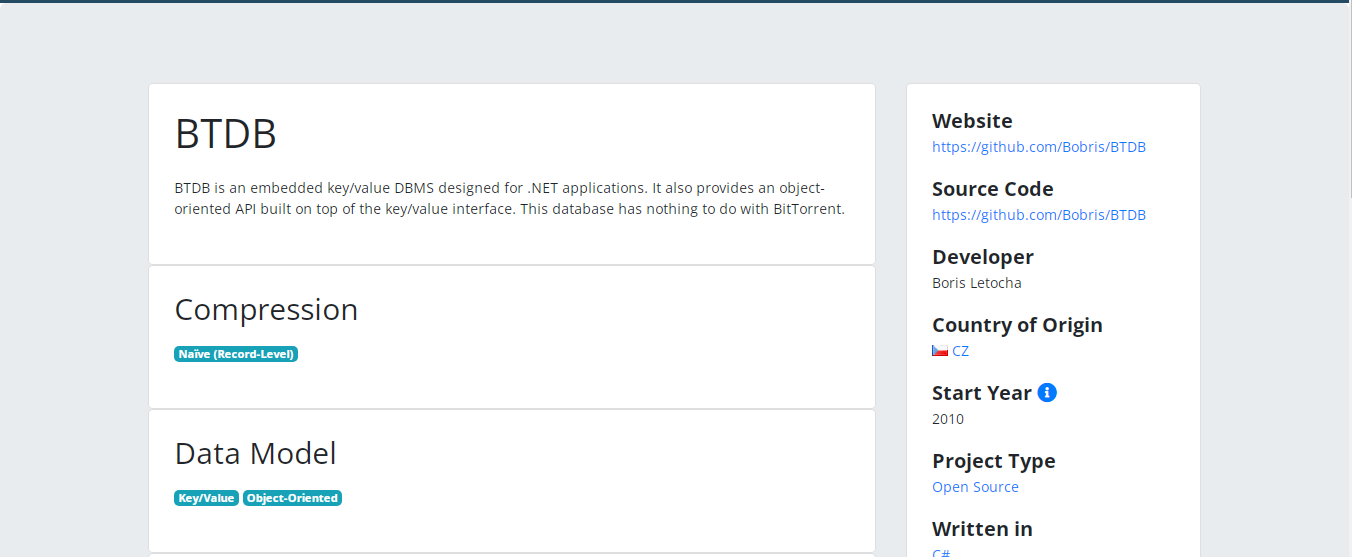Click the Written in heading
This screenshot has width=1352, height=557.
tap(982, 529)
